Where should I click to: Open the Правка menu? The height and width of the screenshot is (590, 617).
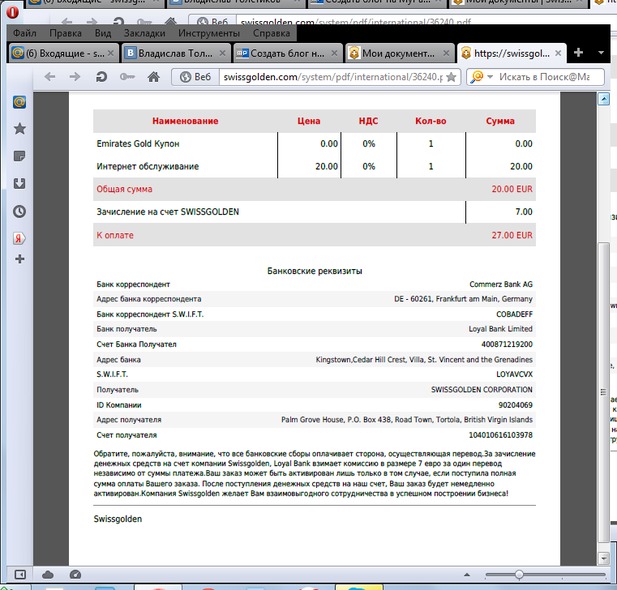65,33
